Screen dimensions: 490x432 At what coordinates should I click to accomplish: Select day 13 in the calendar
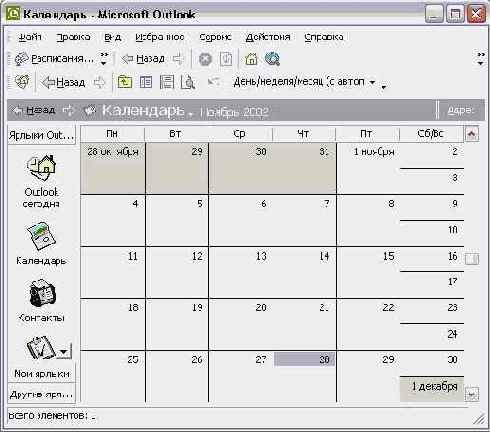tap(240, 273)
